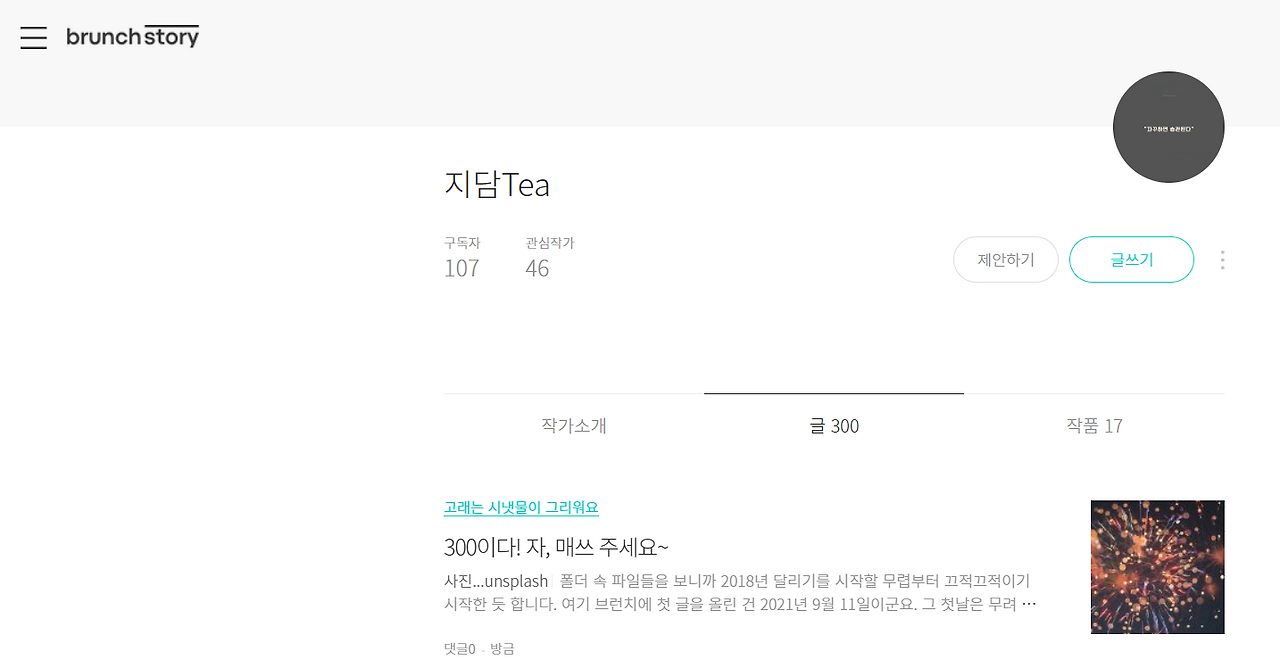Select the 글 300 tab
Image resolution: width=1280 pixels, height=660 pixels.
[833, 425]
